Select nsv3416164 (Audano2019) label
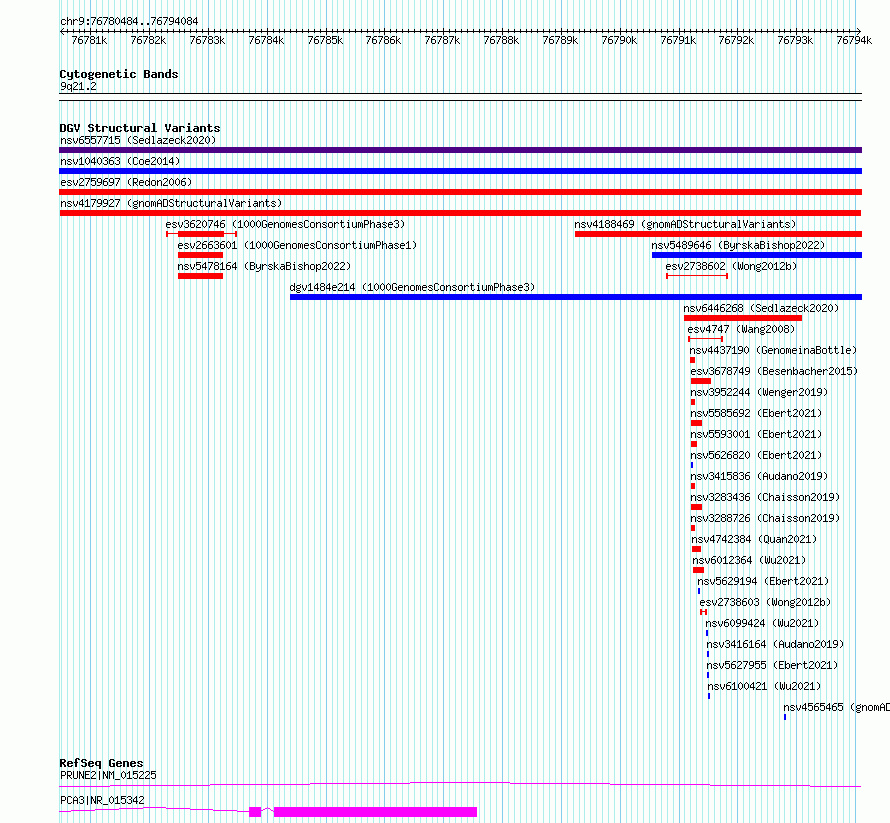 coord(775,644)
